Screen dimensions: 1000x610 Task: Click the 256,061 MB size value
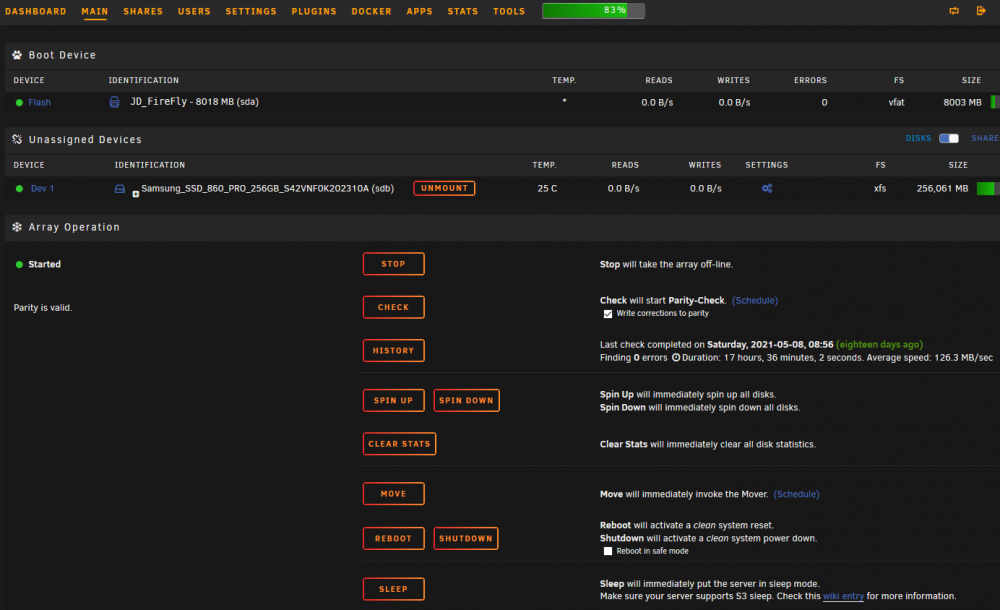click(942, 189)
